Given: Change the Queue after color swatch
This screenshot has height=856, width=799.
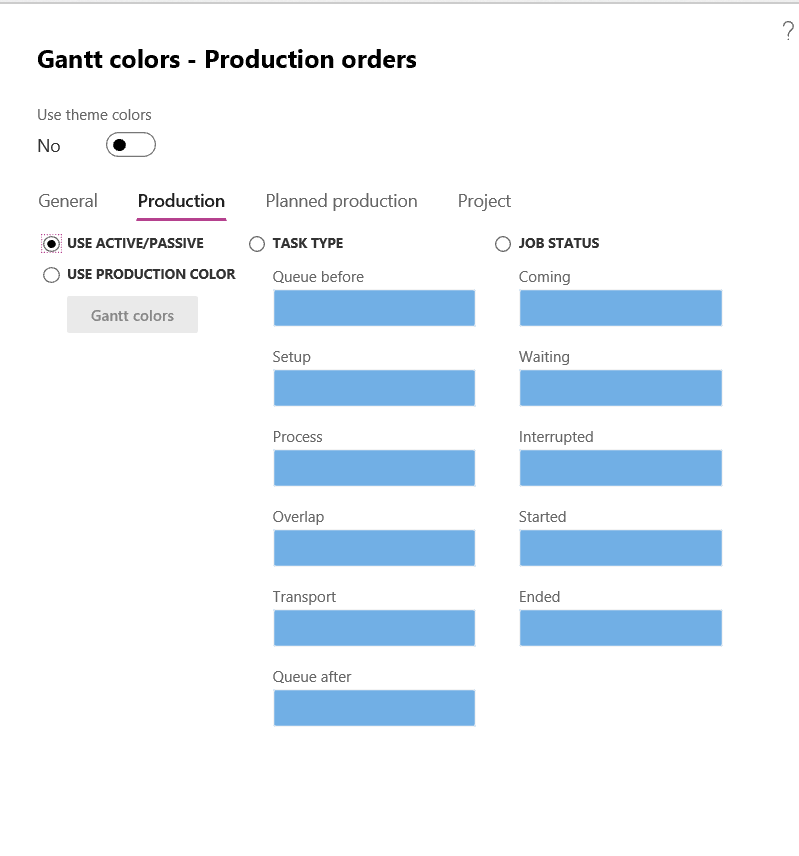Looking at the screenshot, I should (x=374, y=708).
